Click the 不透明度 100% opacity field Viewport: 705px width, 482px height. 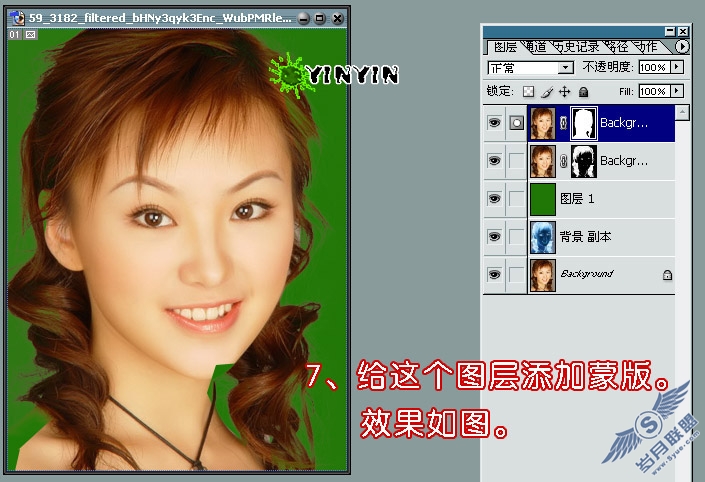[x=654, y=67]
